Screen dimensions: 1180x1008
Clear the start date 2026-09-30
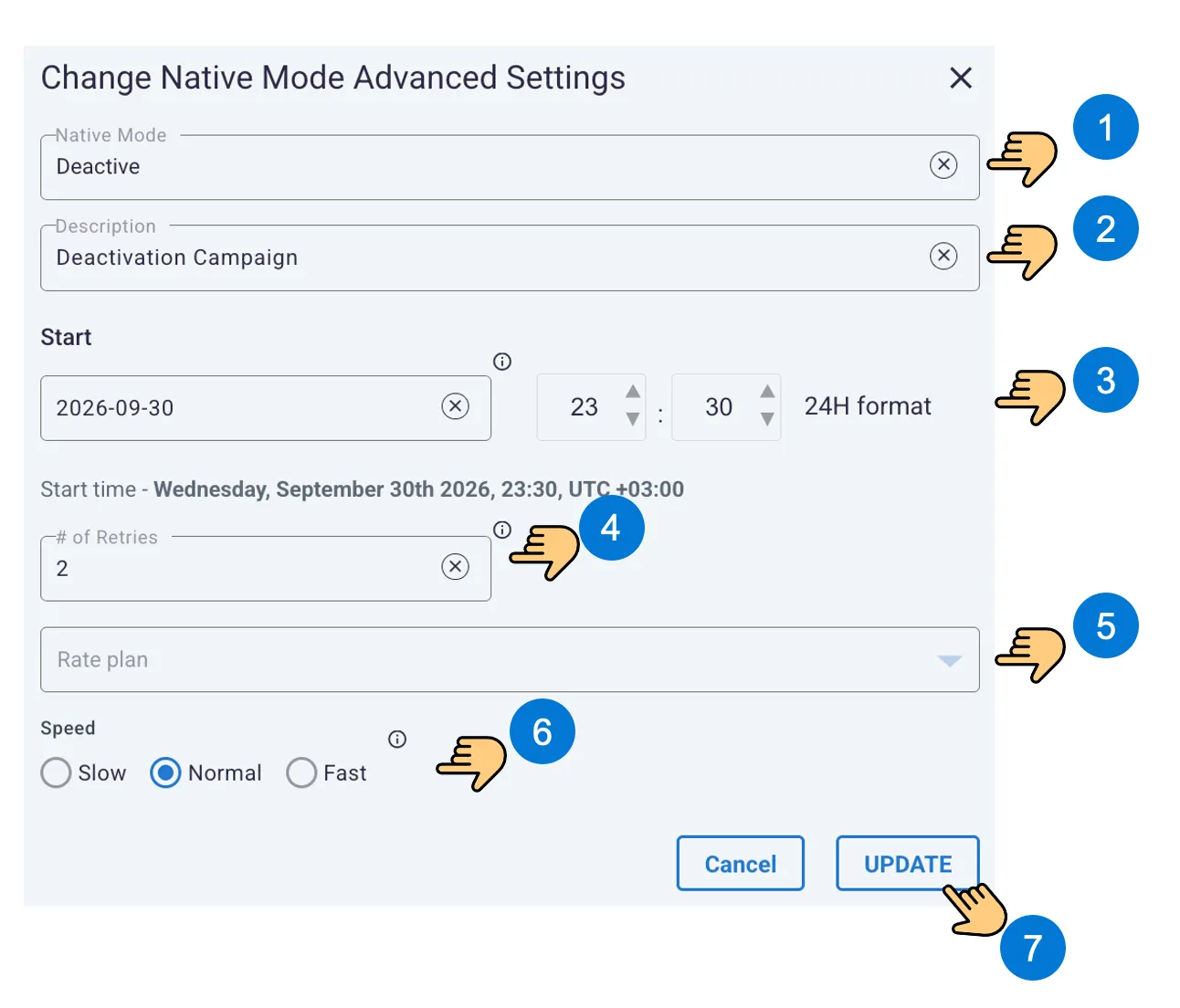pos(455,406)
